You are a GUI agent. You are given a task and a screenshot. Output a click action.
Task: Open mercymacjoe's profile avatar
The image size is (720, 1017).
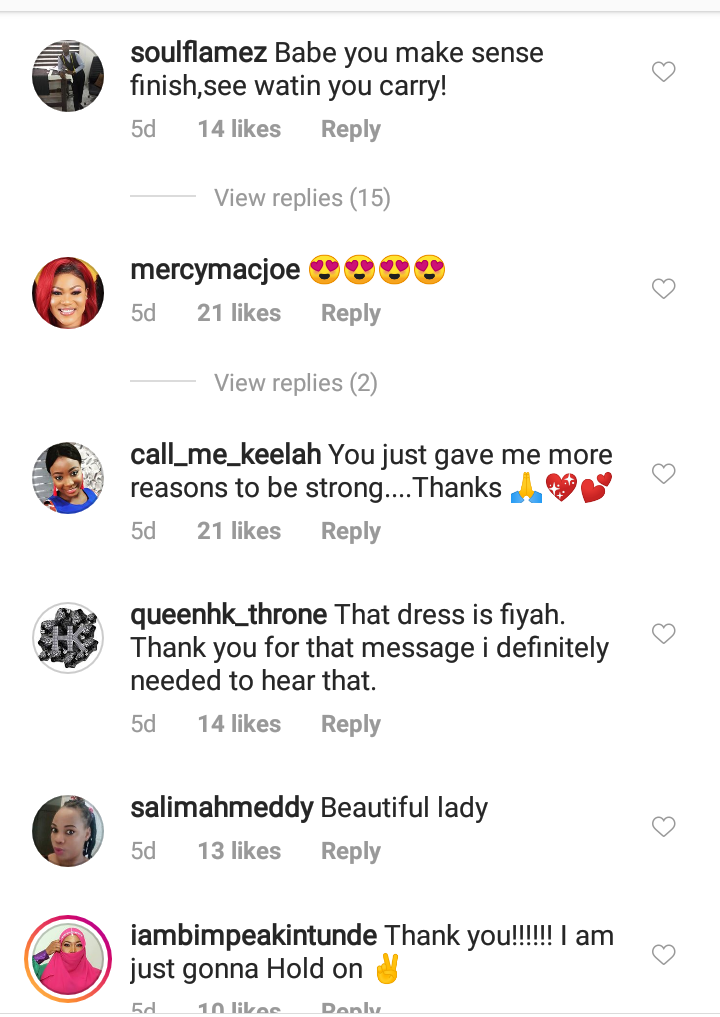coord(68,293)
